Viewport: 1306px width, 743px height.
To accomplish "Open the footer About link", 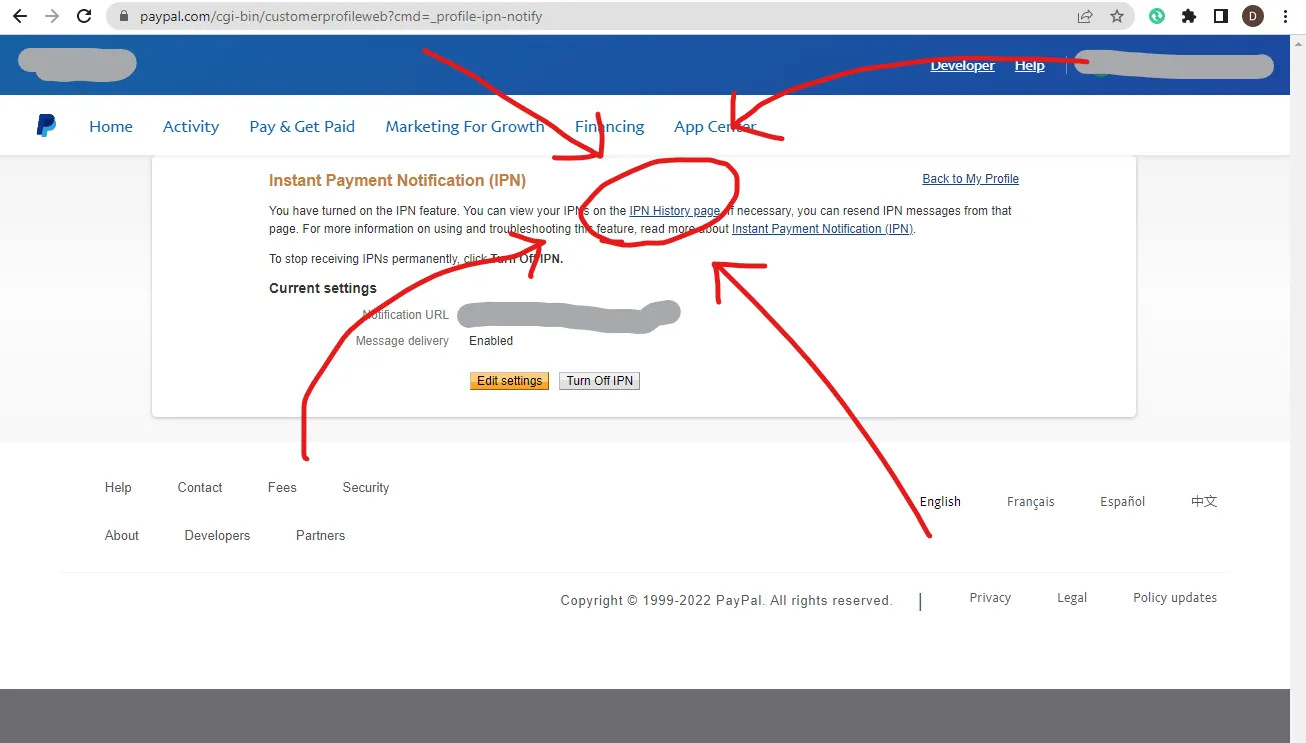I will click(122, 536).
